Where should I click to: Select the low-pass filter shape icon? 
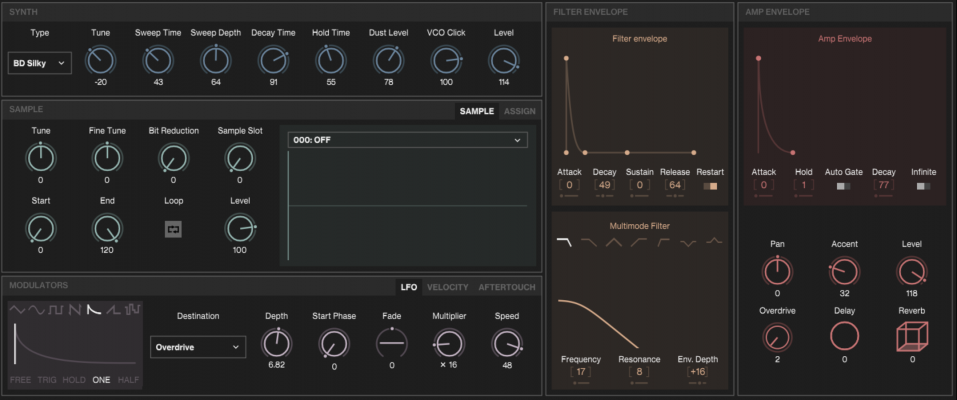pos(565,242)
